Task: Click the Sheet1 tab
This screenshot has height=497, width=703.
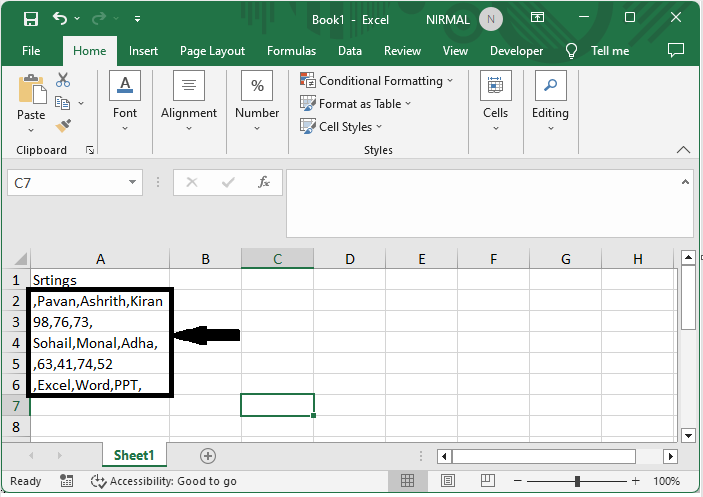Action: pyautogui.click(x=134, y=455)
